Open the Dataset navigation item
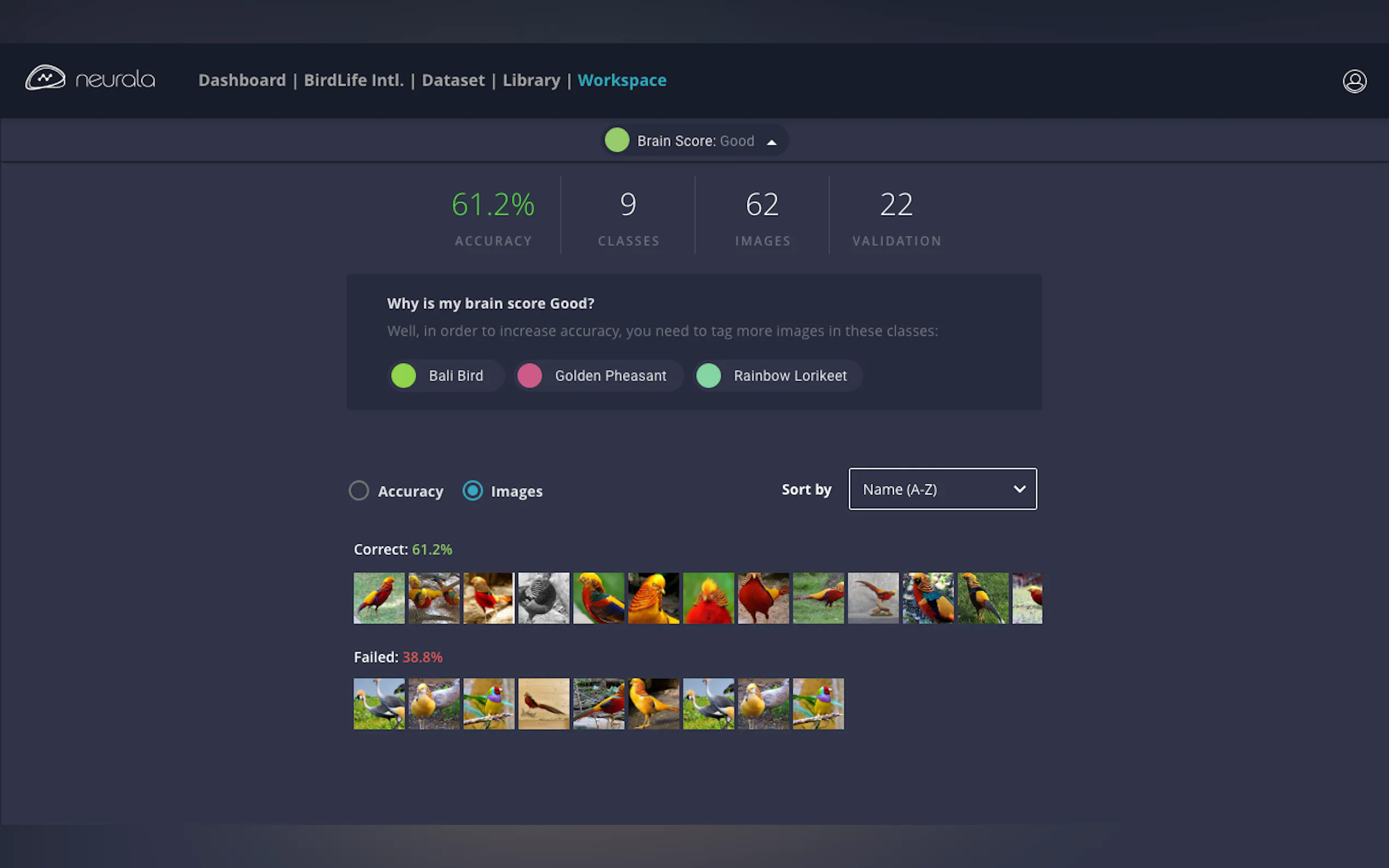 [453, 80]
